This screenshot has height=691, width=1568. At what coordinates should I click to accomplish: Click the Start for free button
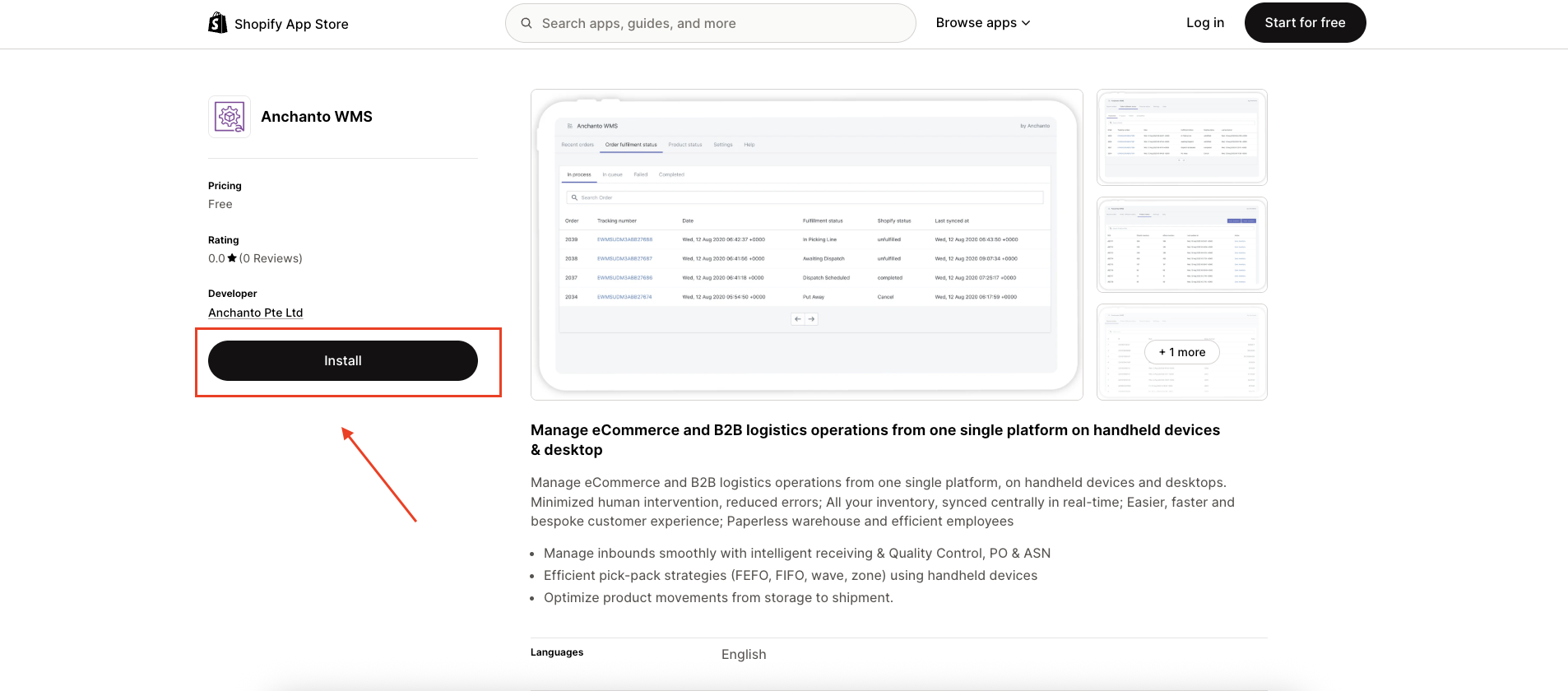pyautogui.click(x=1305, y=23)
